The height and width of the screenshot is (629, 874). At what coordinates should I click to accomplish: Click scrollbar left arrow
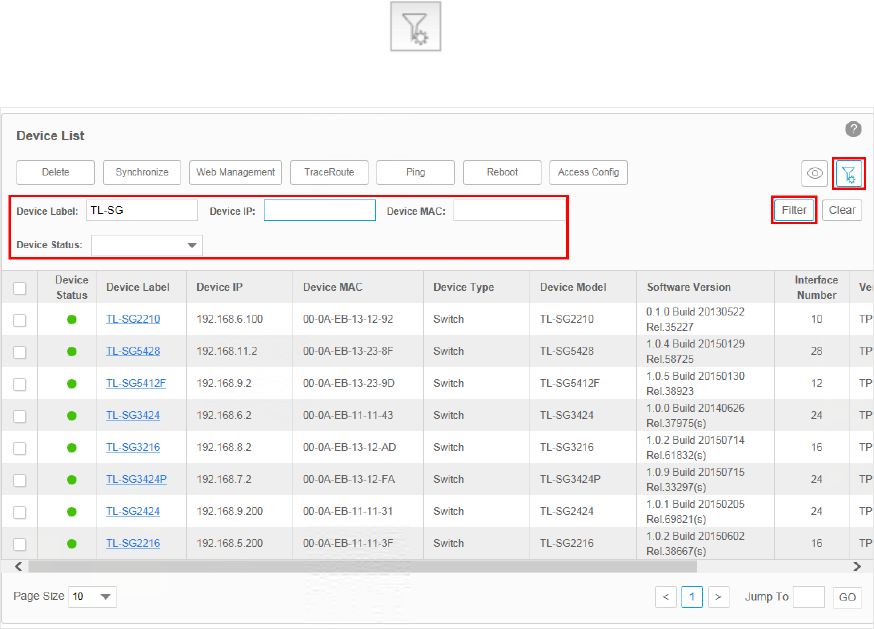[x=18, y=567]
